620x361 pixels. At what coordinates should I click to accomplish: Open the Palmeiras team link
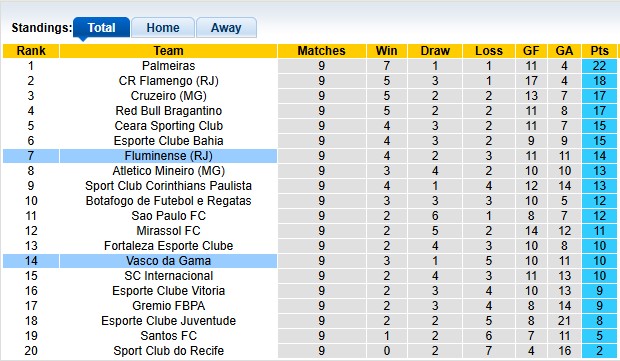[x=168, y=66]
